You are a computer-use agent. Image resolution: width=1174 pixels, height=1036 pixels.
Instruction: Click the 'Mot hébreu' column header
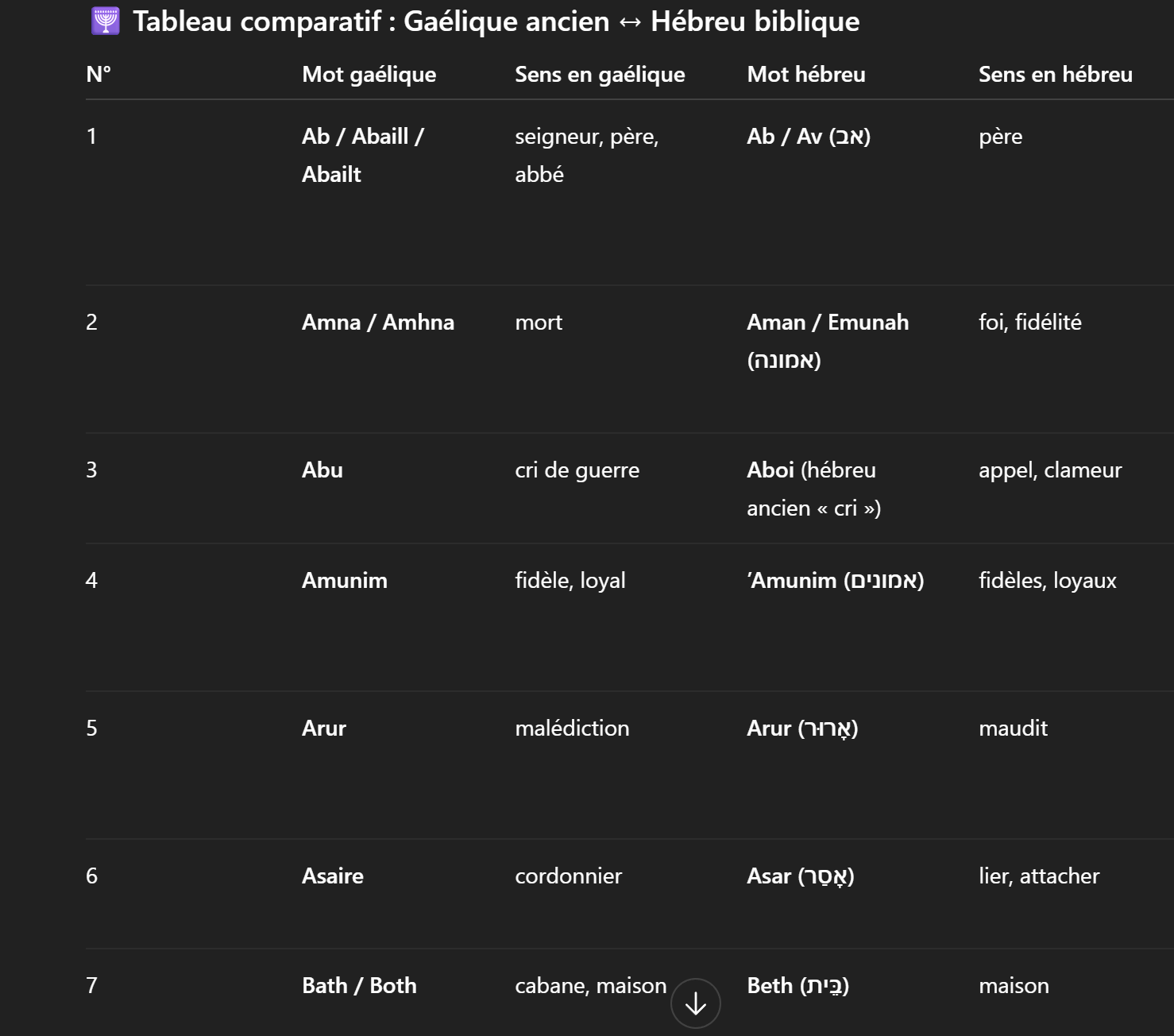click(805, 75)
